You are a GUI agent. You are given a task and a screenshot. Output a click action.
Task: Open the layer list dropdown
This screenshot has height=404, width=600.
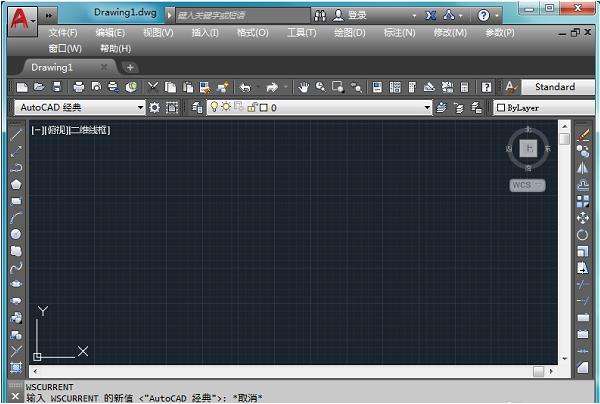(x=427, y=107)
